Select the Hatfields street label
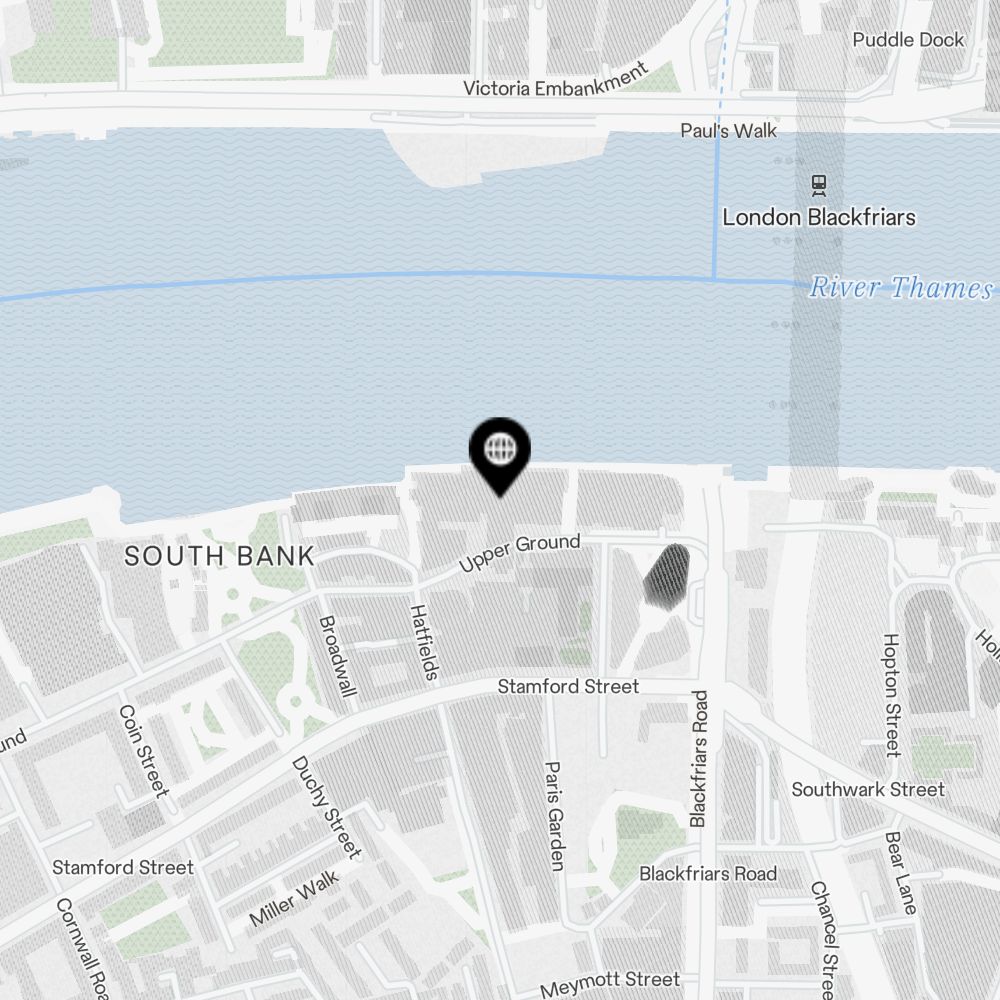The height and width of the screenshot is (1000, 1000). (x=424, y=642)
